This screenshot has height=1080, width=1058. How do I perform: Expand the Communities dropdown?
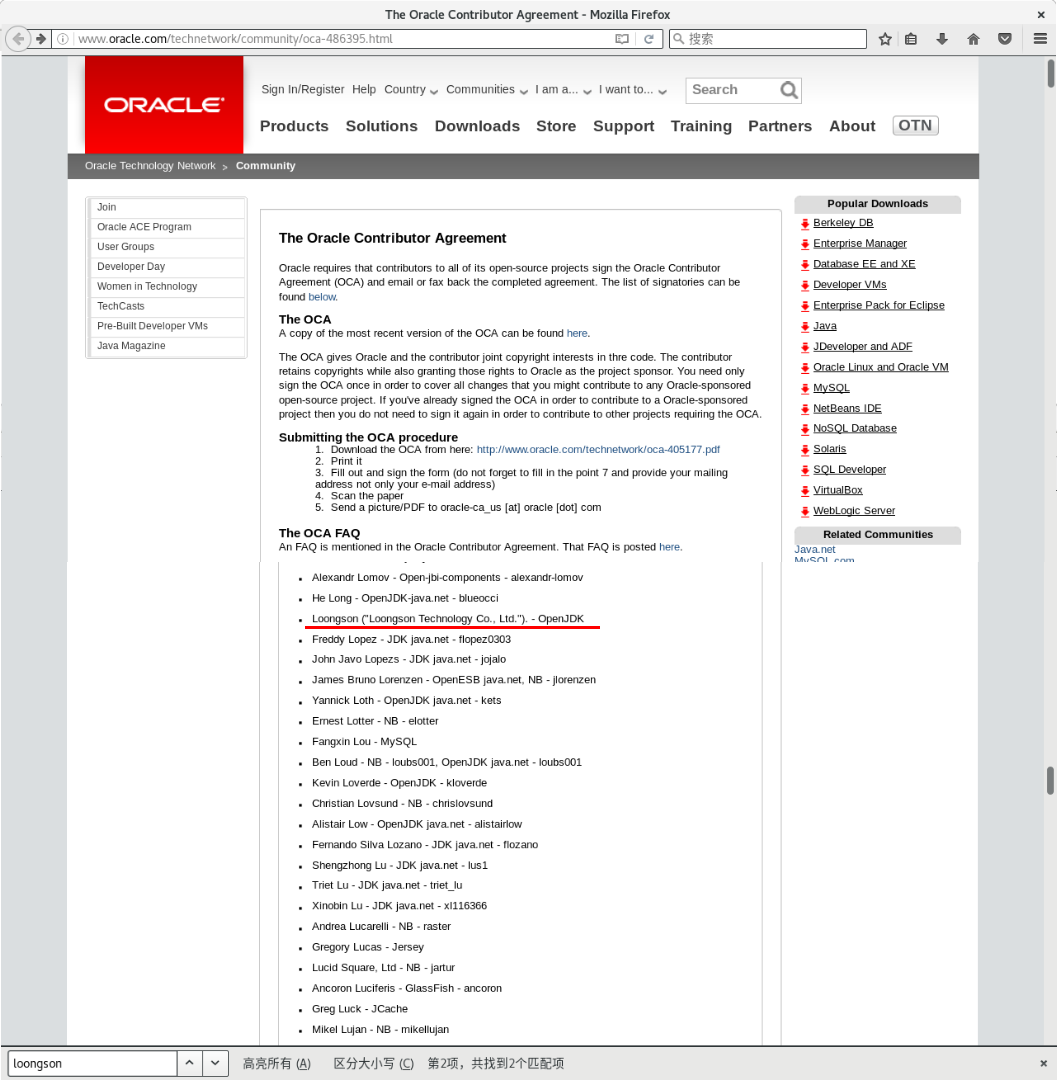pos(487,90)
